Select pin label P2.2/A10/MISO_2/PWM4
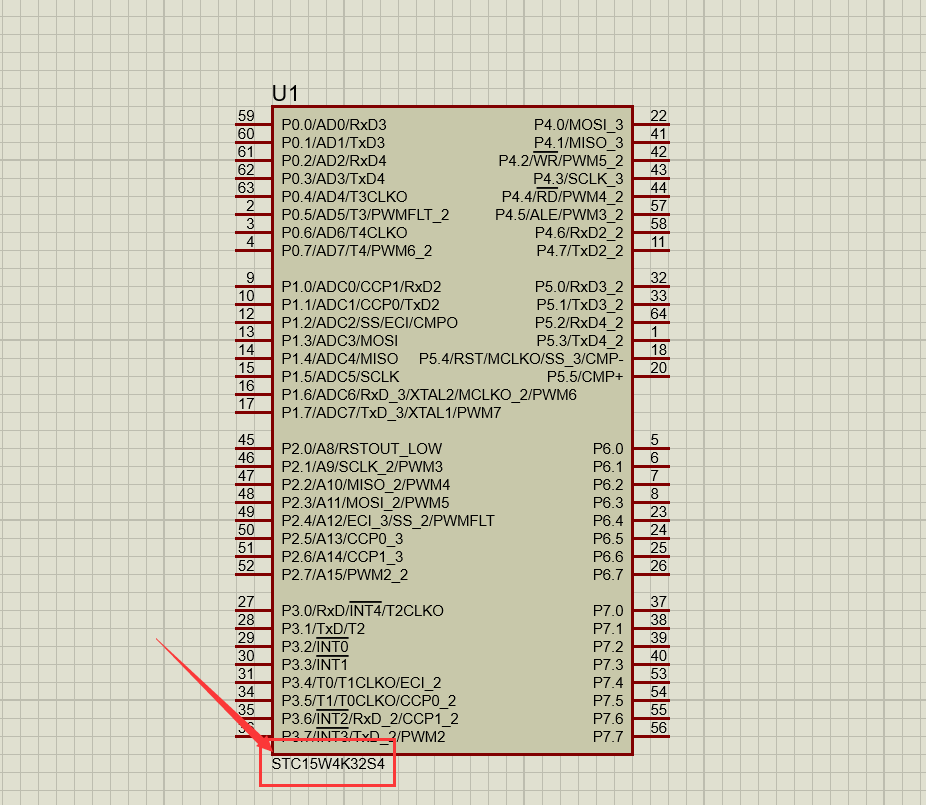This screenshot has width=926, height=805. pyautogui.click(x=366, y=485)
